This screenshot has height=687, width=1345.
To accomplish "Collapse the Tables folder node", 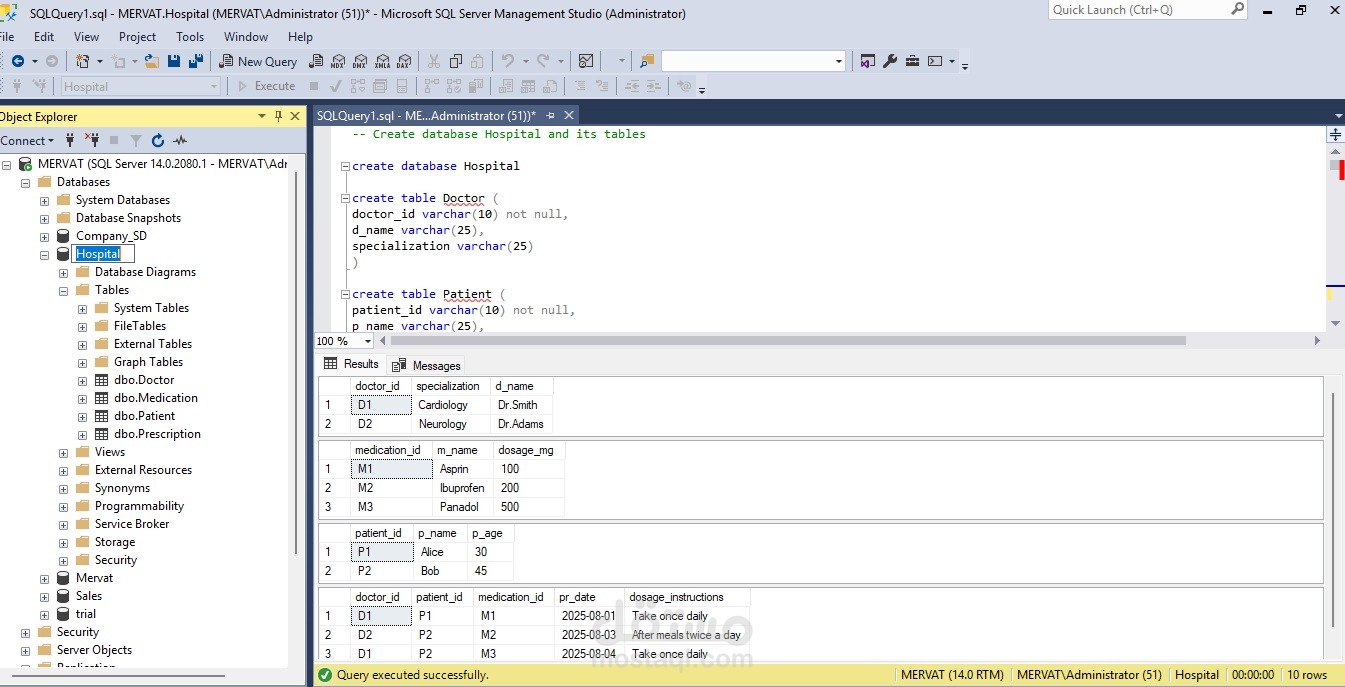I will pos(63,290).
